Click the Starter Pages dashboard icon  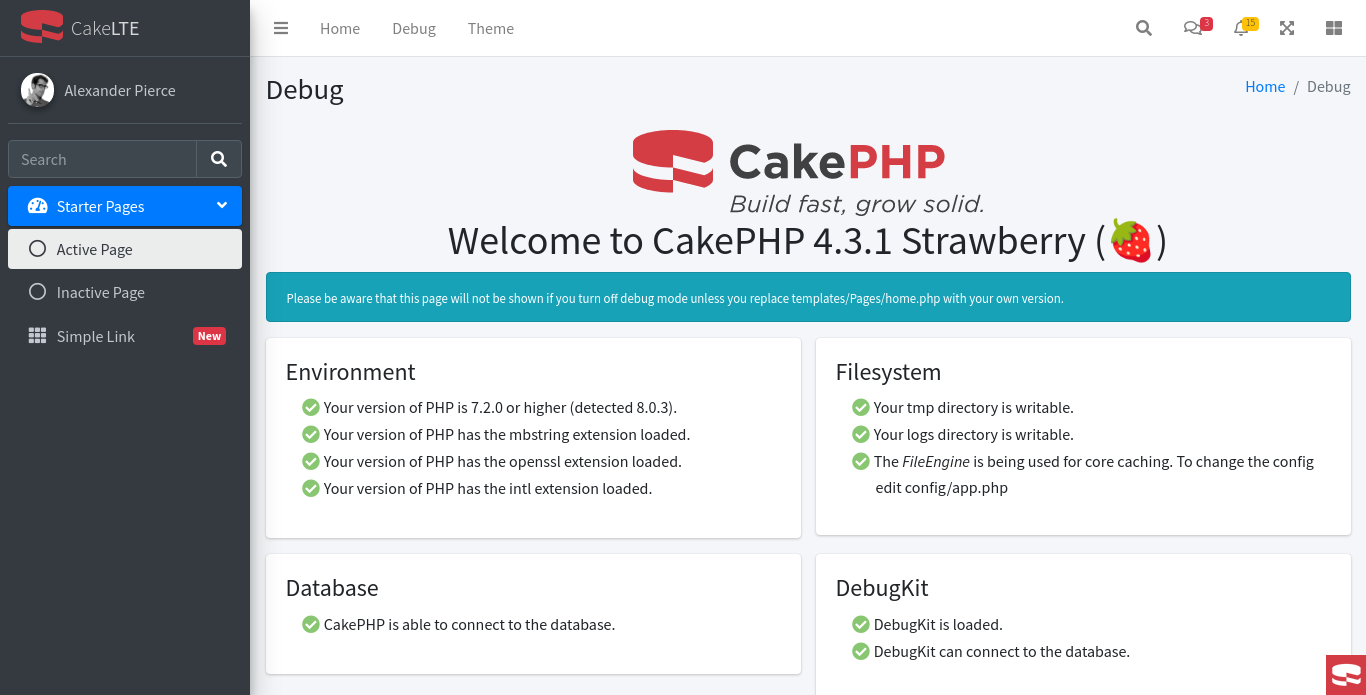pyautogui.click(x=38, y=206)
